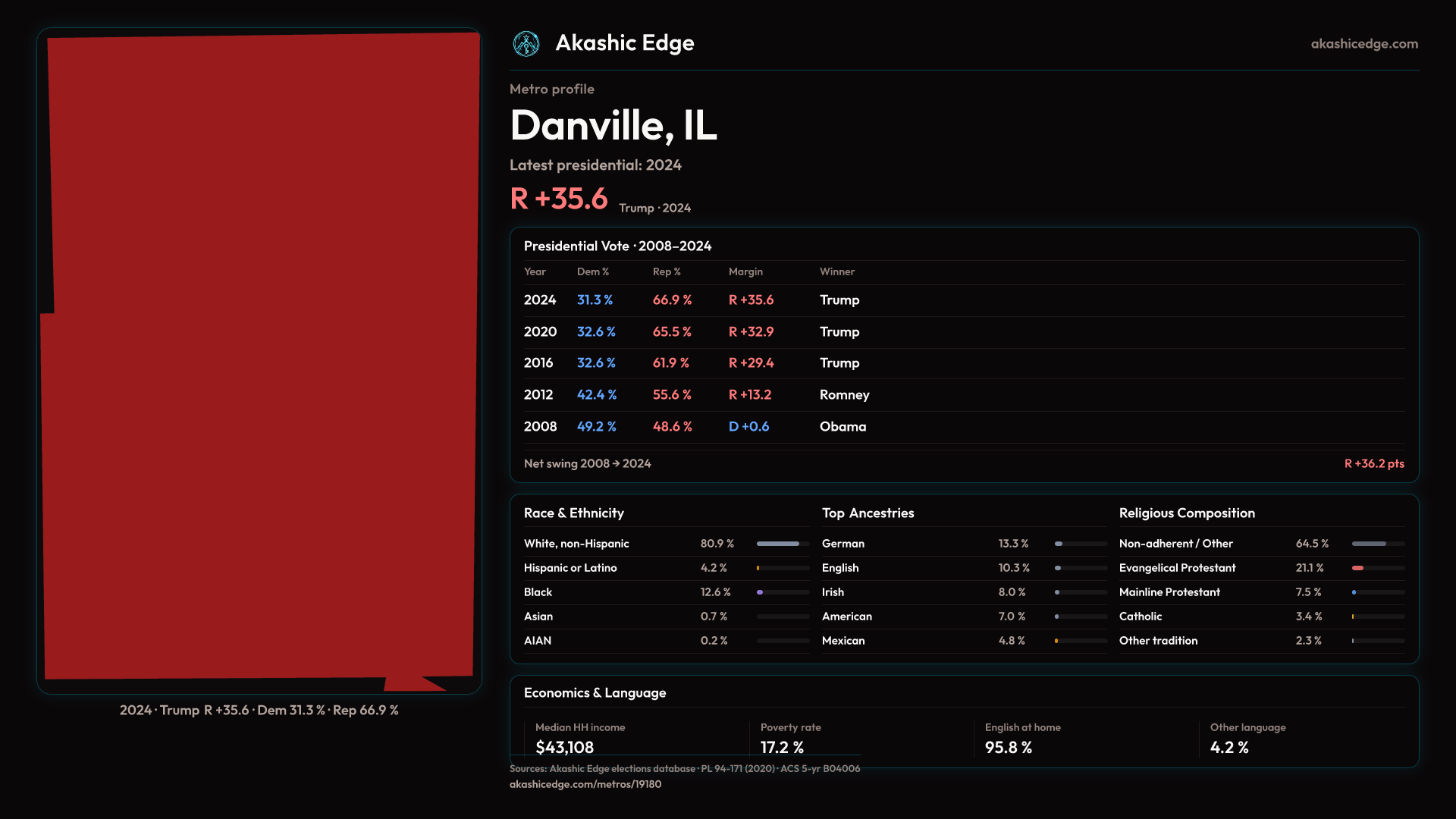Image resolution: width=1456 pixels, height=819 pixels.
Task: Click the map caption below the shape
Action: pos(259,711)
